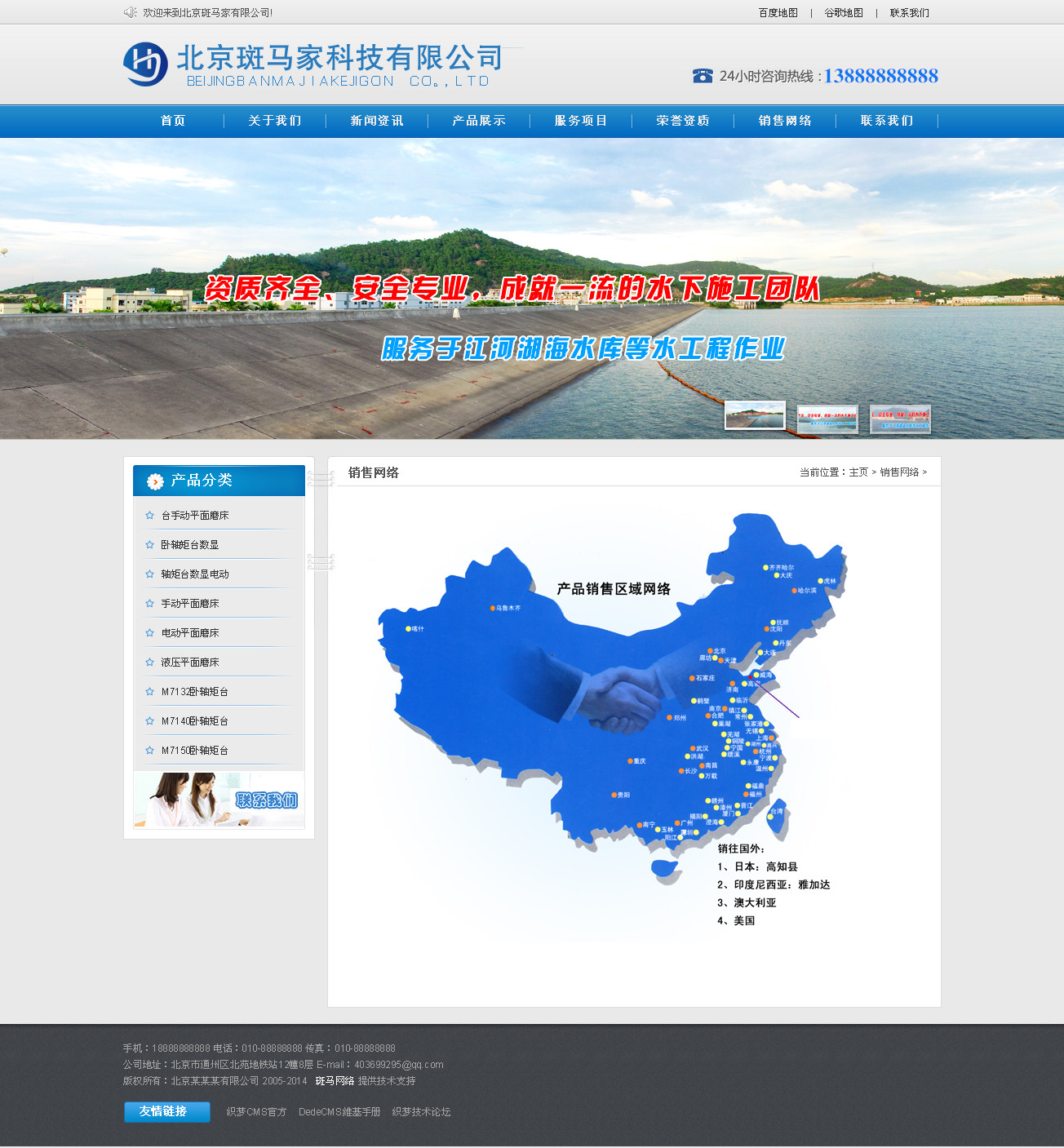Switch to the third banner slide thumbnail
The width and height of the screenshot is (1064, 1148).
[x=900, y=419]
